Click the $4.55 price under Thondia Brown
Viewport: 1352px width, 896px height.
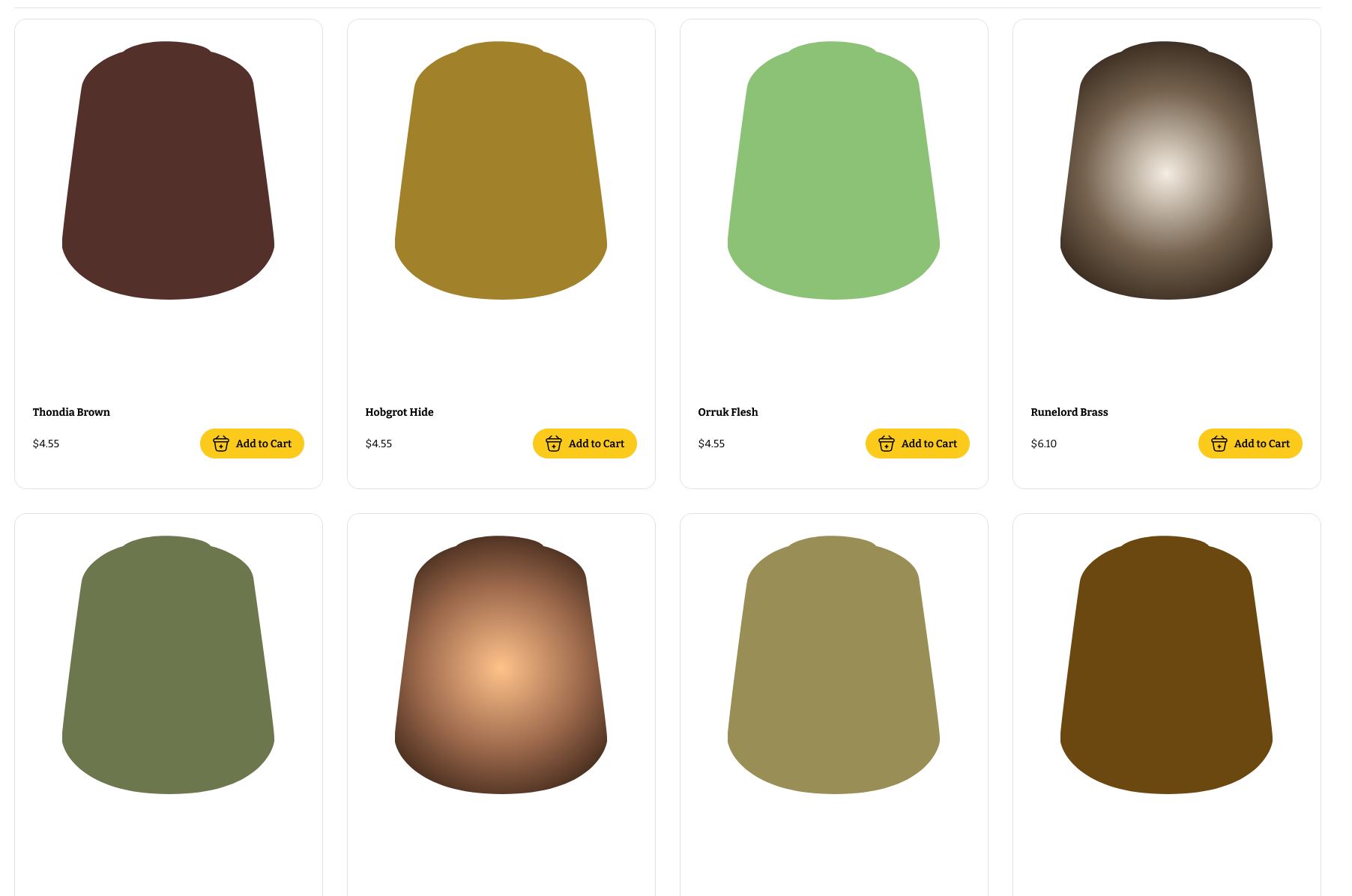pos(46,444)
